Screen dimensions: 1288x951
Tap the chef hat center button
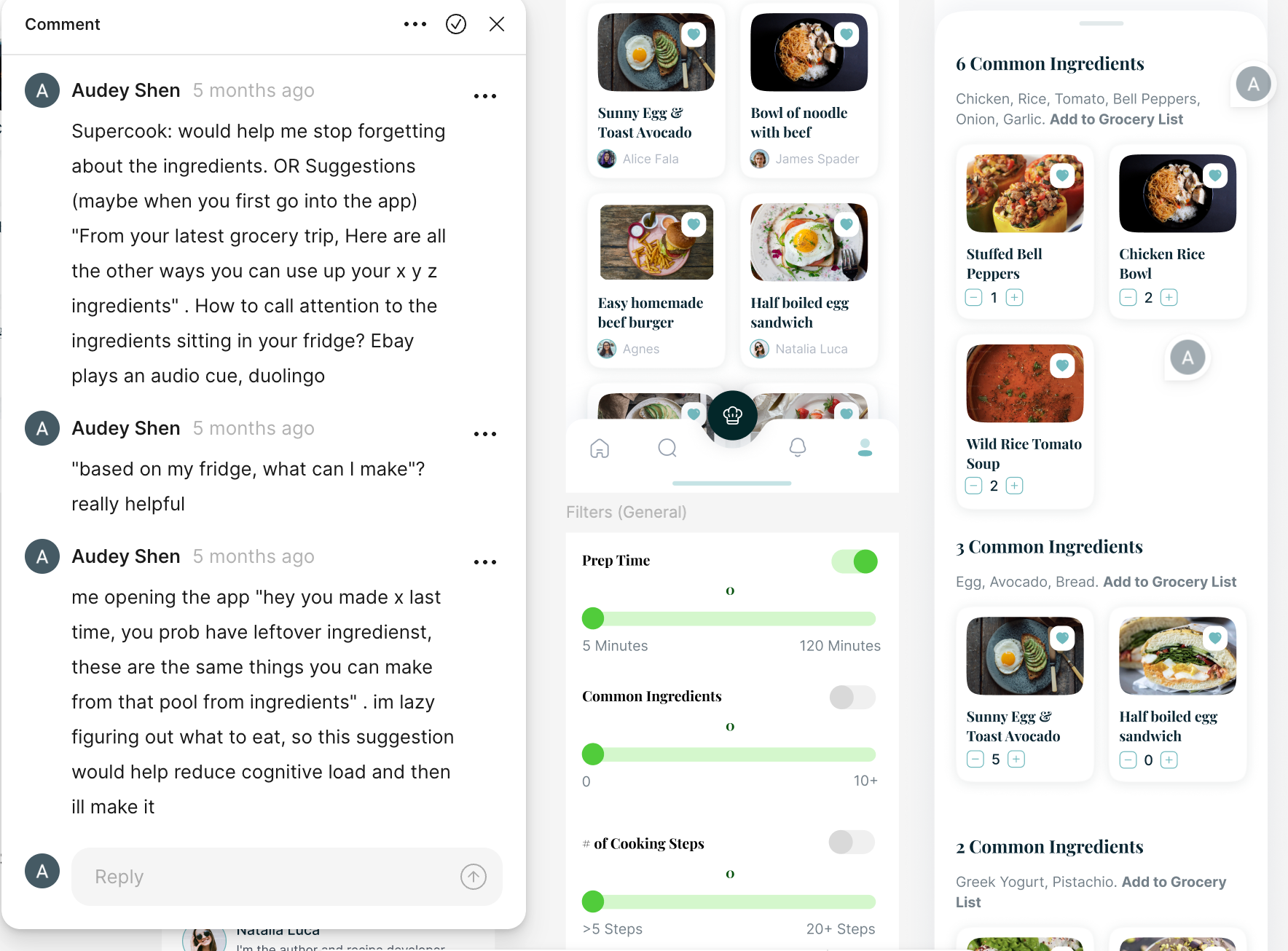pyautogui.click(x=733, y=415)
